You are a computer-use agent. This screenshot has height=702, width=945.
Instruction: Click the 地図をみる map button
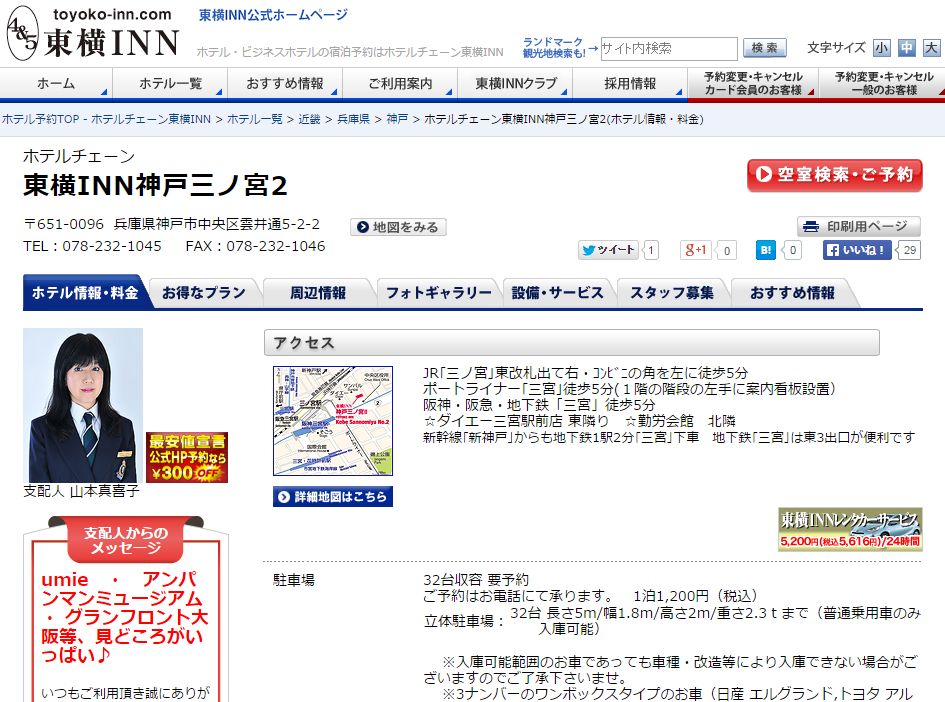[x=398, y=227]
